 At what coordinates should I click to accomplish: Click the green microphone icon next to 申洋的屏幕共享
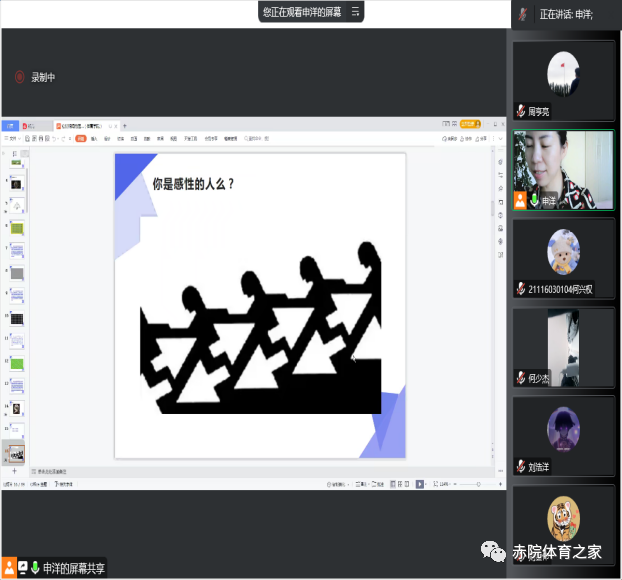point(35,568)
